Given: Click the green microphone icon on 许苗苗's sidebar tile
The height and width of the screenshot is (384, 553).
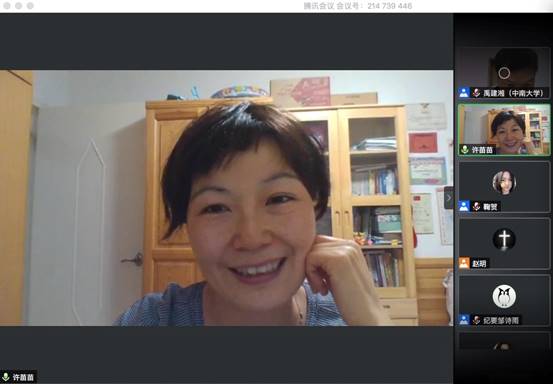Looking at the screenshot, I should [x=465, y=150].
